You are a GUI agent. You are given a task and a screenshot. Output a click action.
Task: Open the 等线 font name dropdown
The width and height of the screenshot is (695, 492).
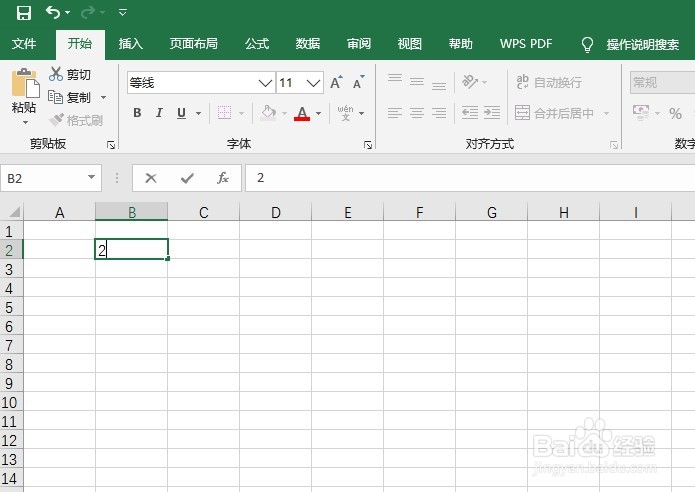[x=265, y=83]
